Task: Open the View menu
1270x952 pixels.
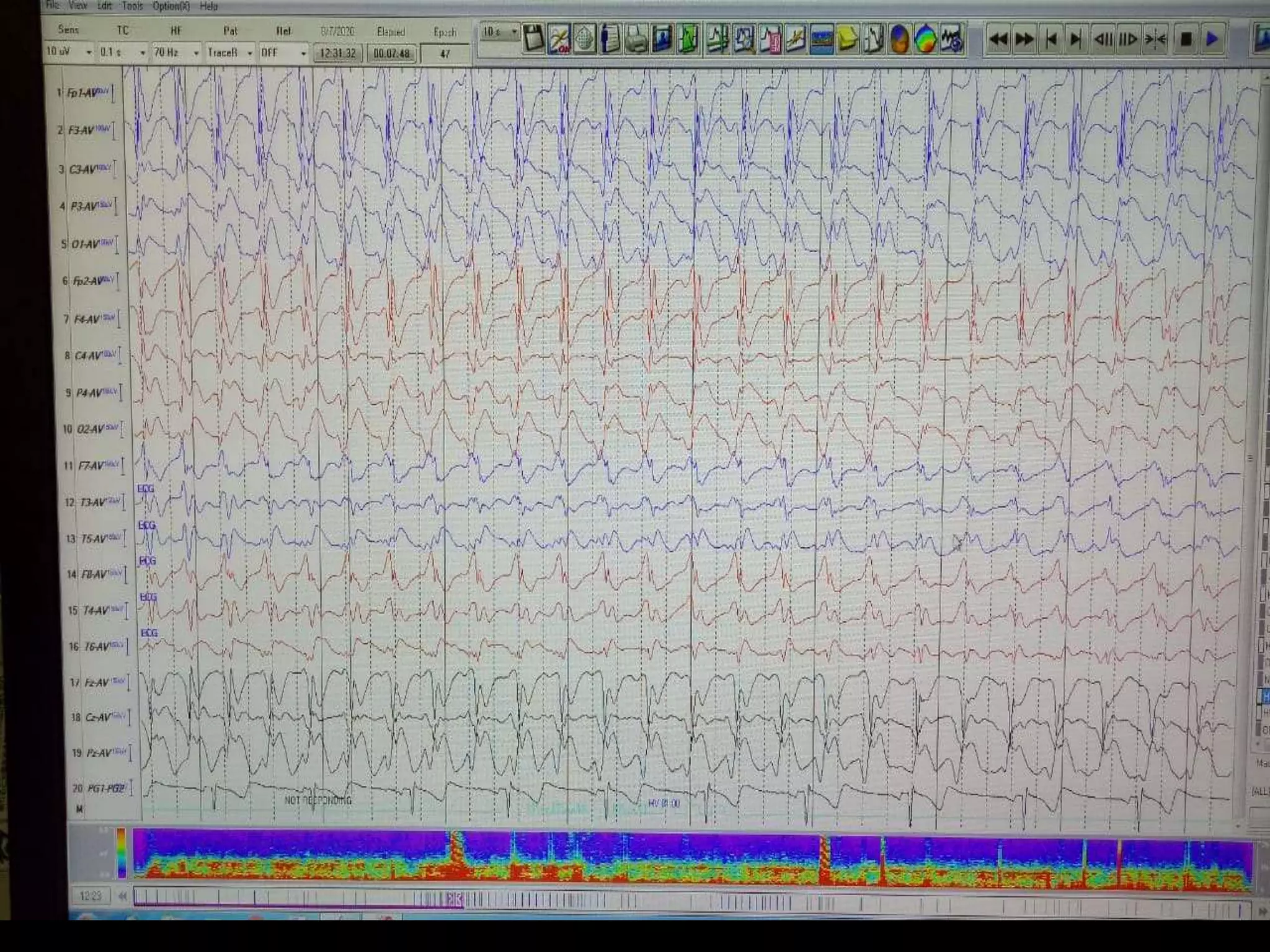Action: tap(78, 6)
